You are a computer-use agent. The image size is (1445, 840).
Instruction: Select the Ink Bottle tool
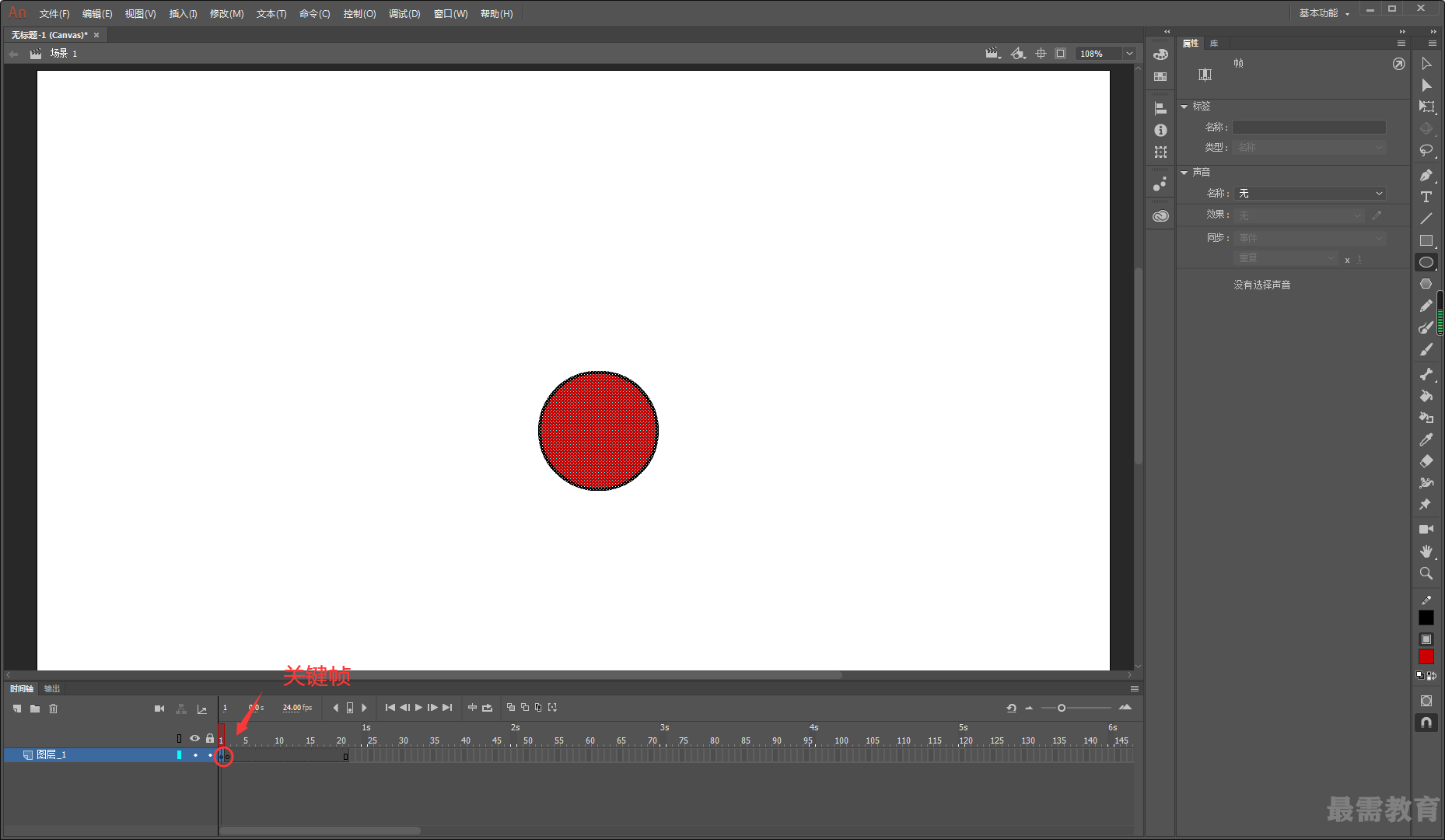pyautogui.click(x=1426, y=418)
